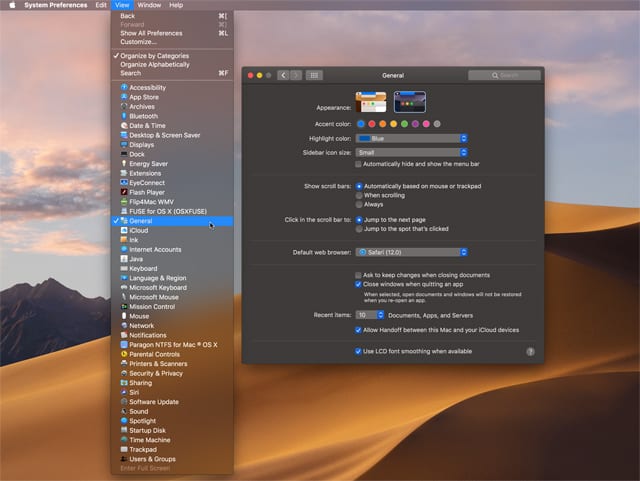Click the Show All grid icon in toolbar
Screen dimensions: 640x481
pos(313,75)
